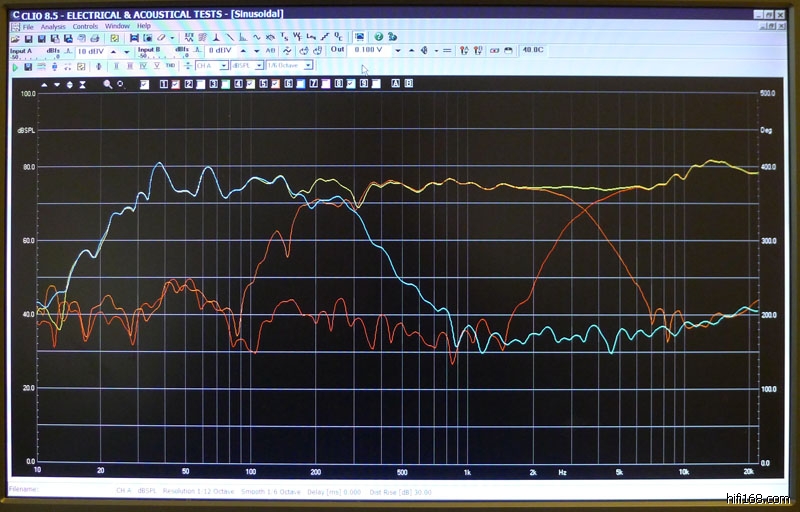
Task: Click the zoom magnifier icon above the graph
Action: (x=107, y=84)
